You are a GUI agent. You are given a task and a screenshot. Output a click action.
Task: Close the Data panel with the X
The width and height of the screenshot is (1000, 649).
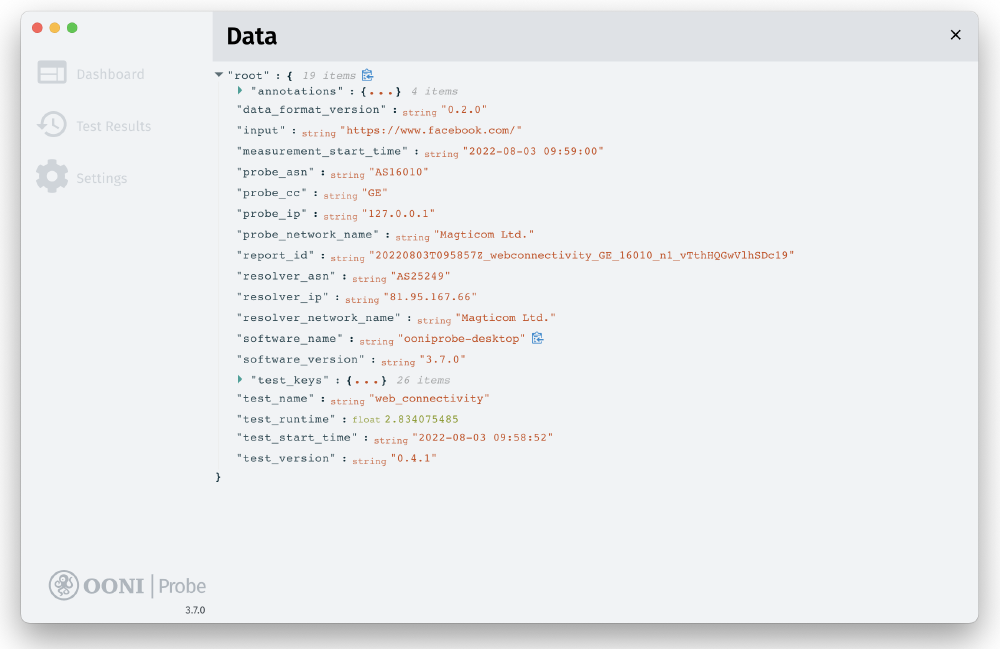[954, 34]
